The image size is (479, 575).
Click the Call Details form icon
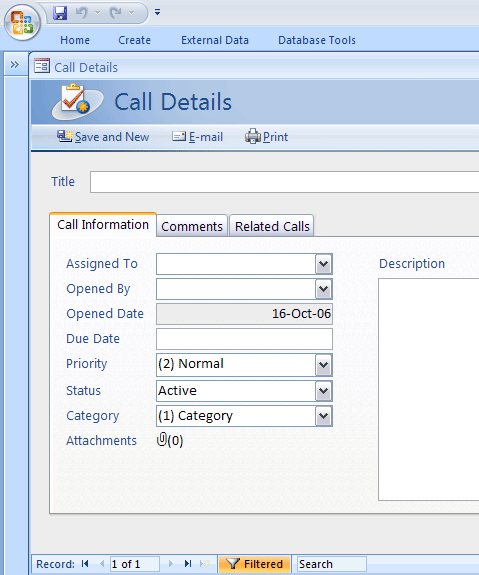click(x=42, y=66)
